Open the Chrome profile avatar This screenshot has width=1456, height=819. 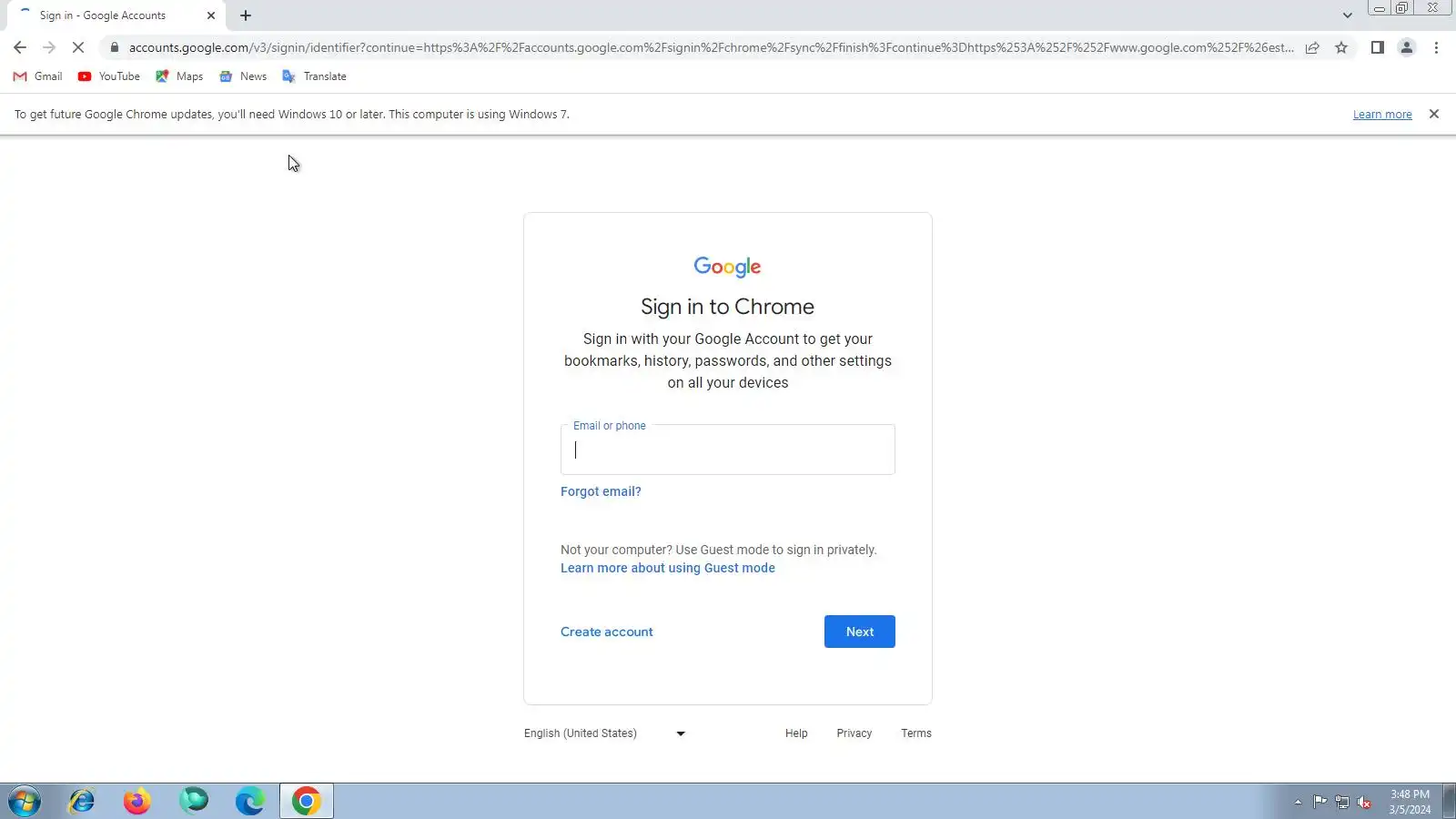click(x=1407, y=47)
